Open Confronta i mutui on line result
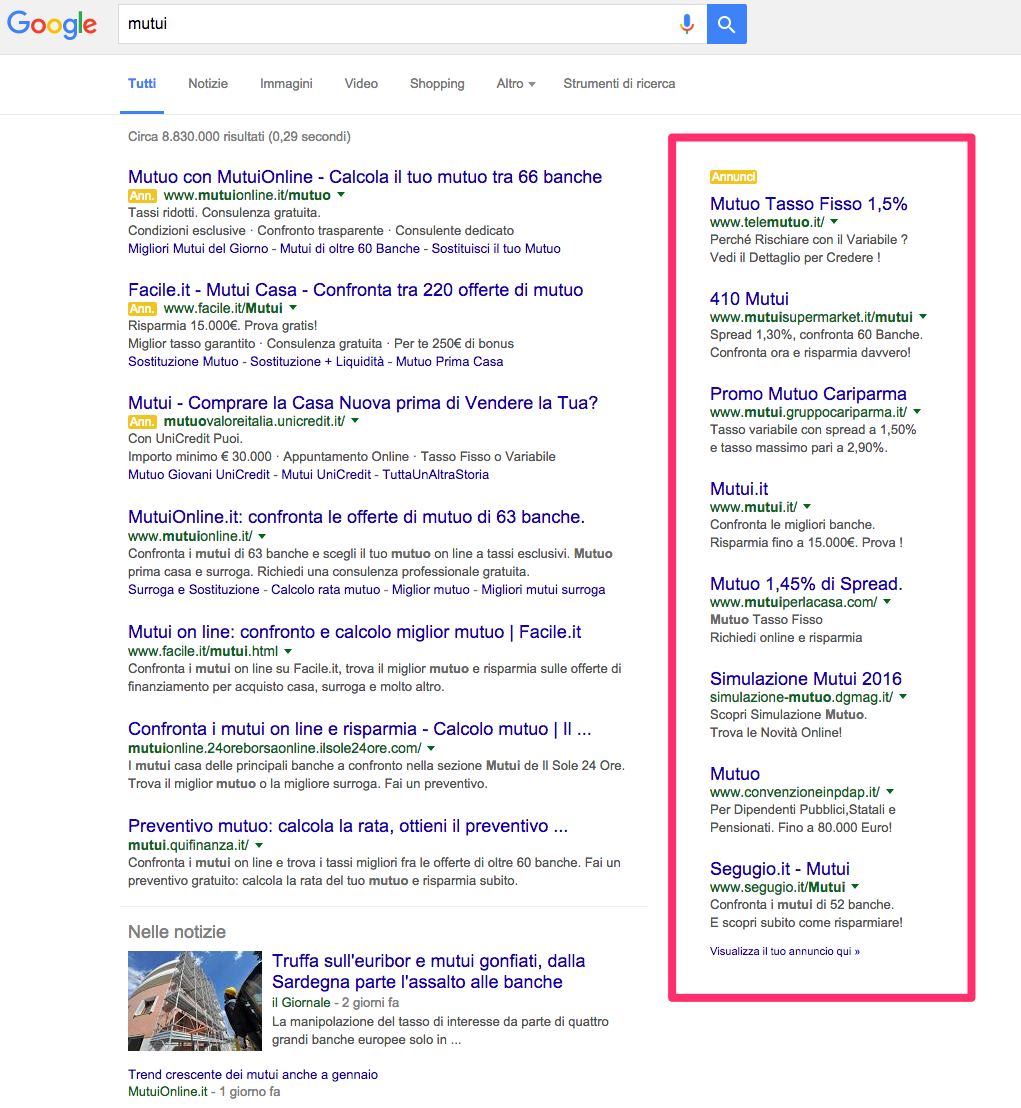Screen dimensions: 1021x1108 pos(360,729)
